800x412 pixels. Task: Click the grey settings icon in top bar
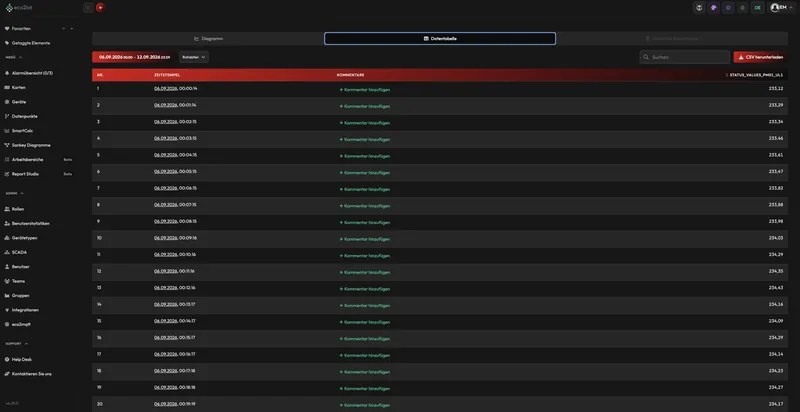click(x=742, y=8)
